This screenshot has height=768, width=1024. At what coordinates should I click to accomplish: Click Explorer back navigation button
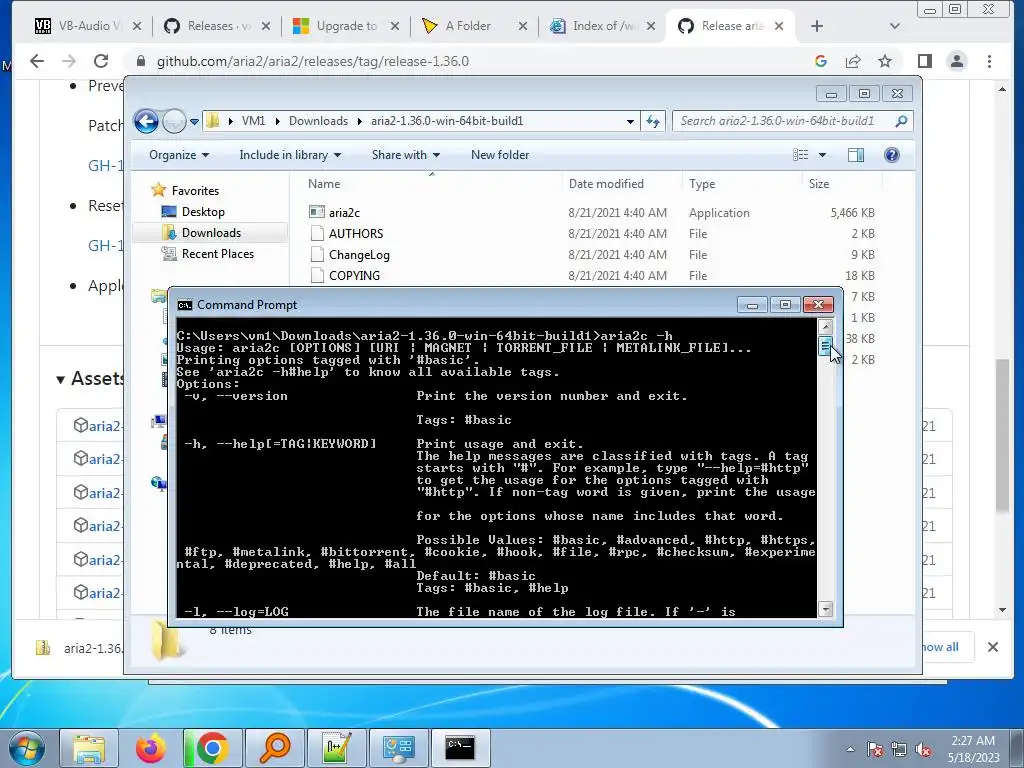(146, 121)
